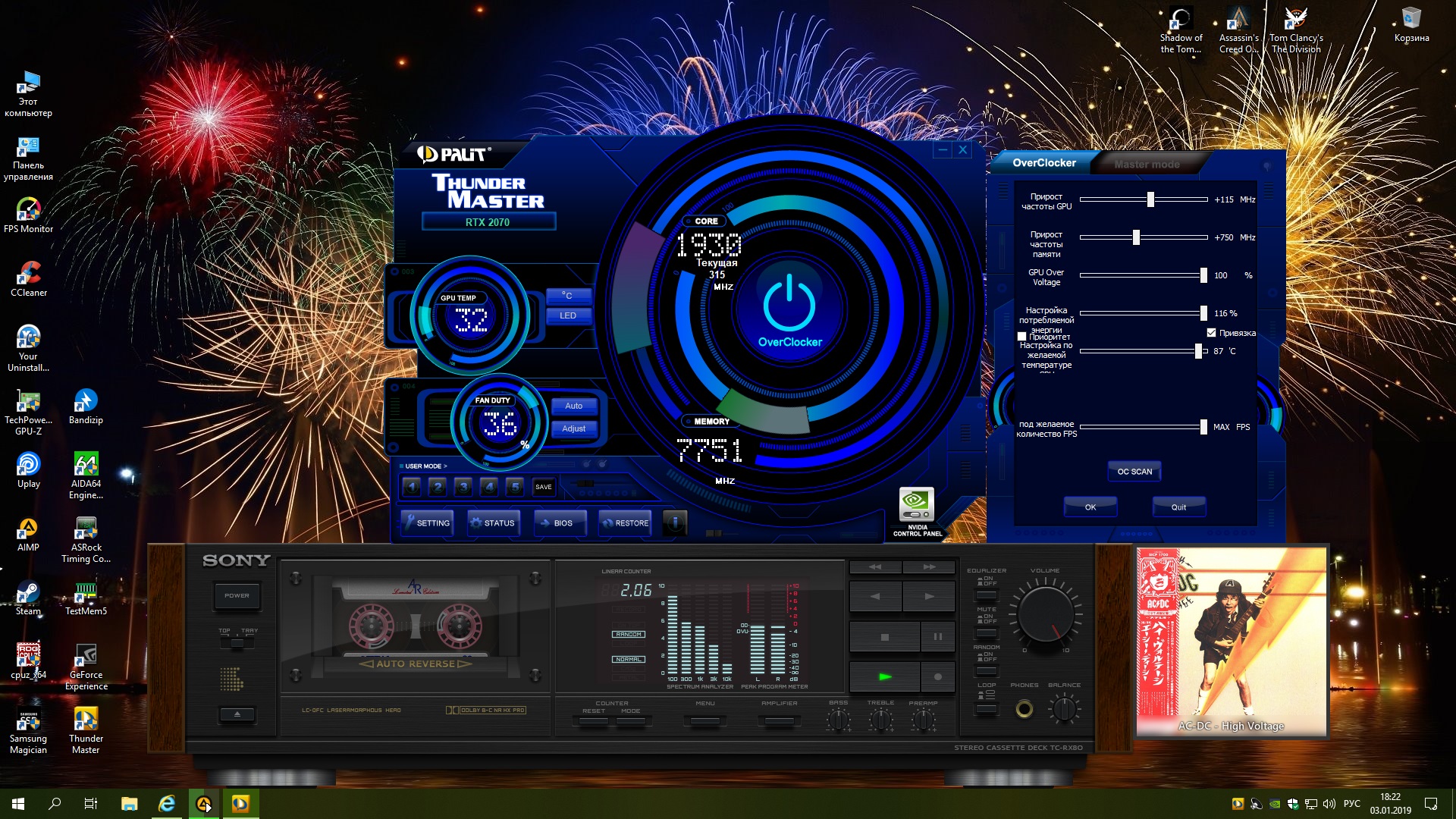Click the OC SCAN button

tap(1134, 472)
